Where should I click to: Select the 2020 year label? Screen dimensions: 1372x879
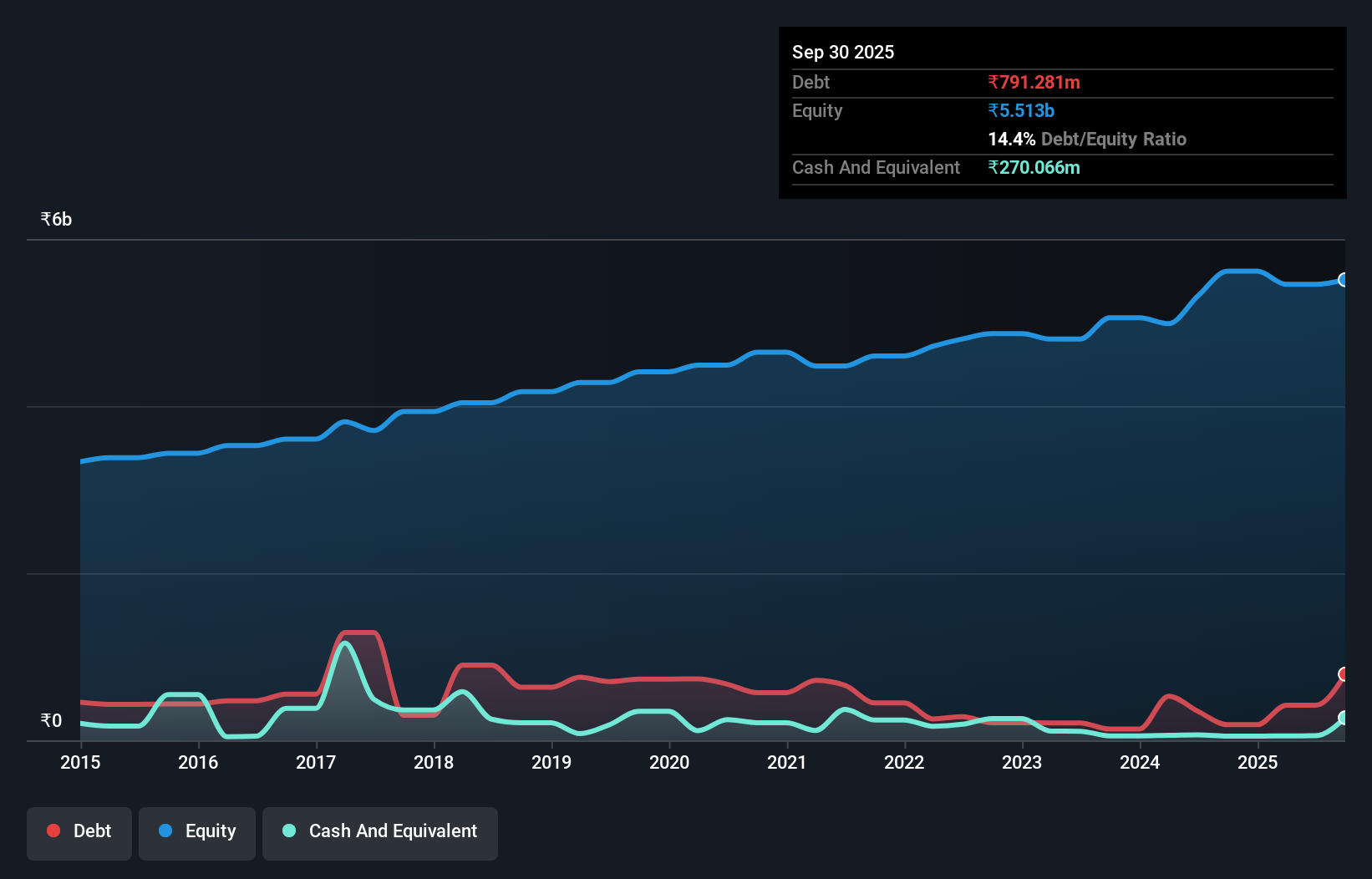[669, 762]
